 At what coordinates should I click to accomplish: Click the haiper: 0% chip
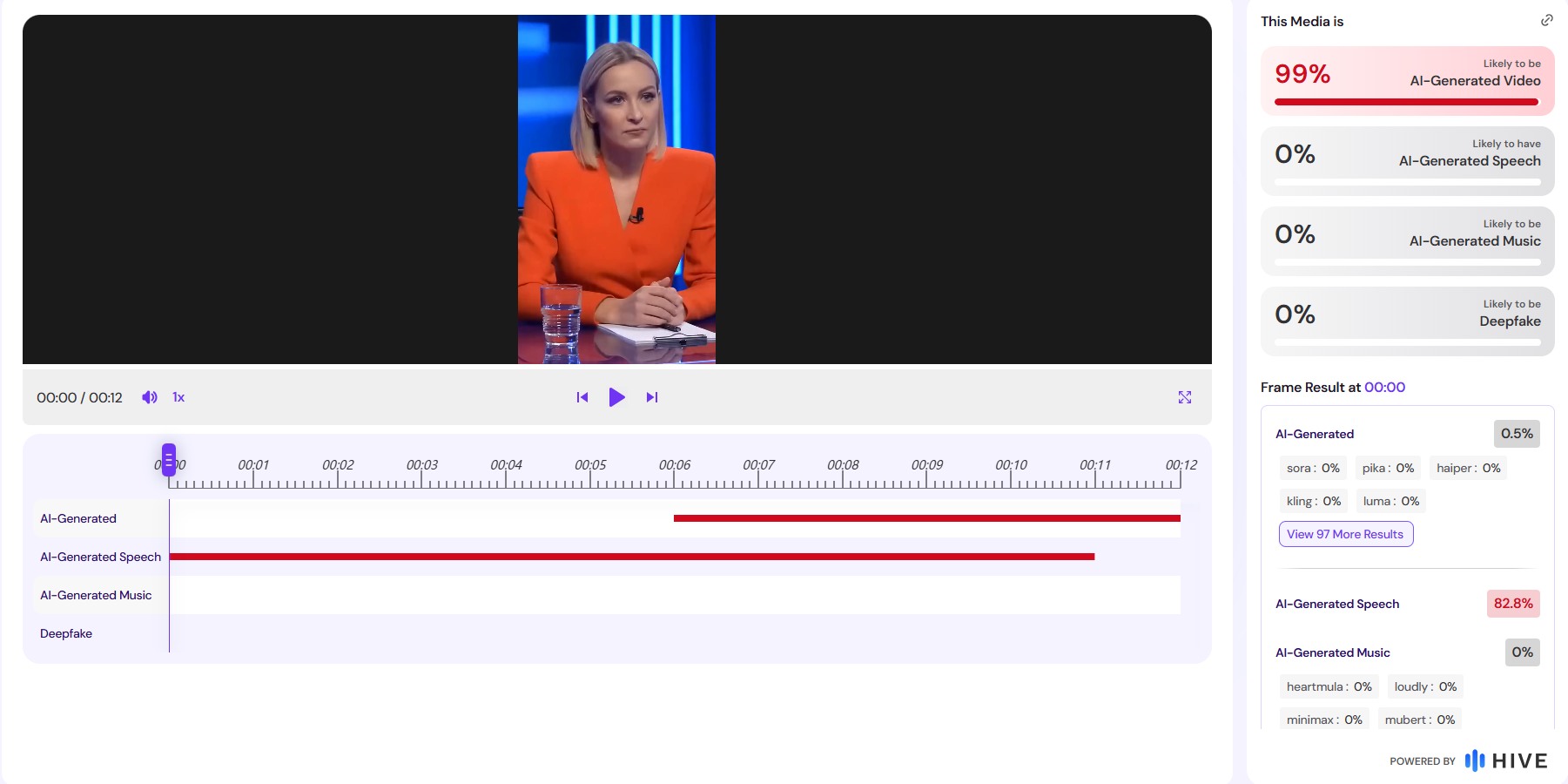tap(1468, 468)
